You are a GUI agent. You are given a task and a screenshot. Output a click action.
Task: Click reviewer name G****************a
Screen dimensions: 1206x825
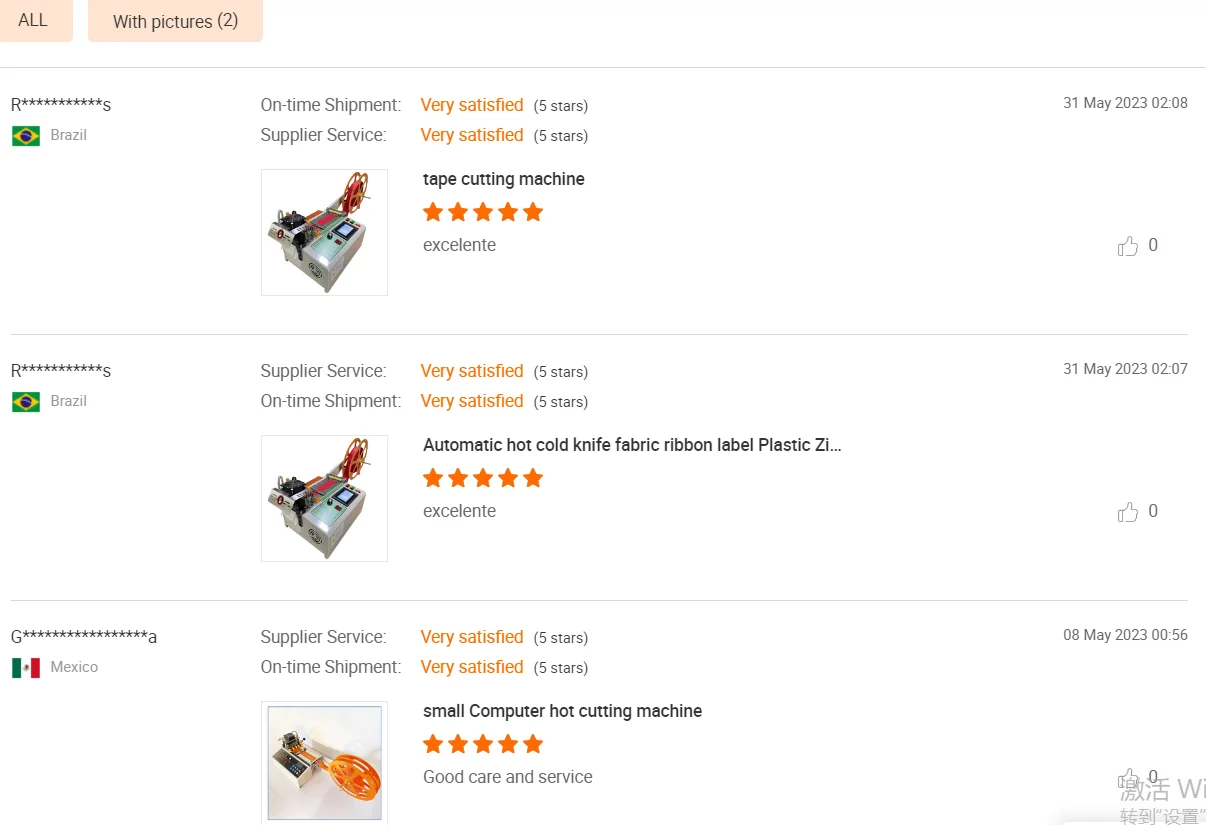coord(84,637)
